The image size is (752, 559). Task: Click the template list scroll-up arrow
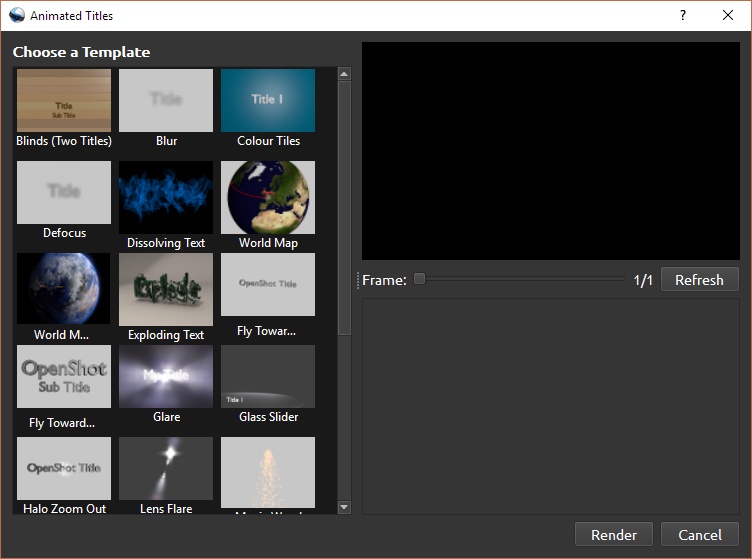tap(344, 74)
